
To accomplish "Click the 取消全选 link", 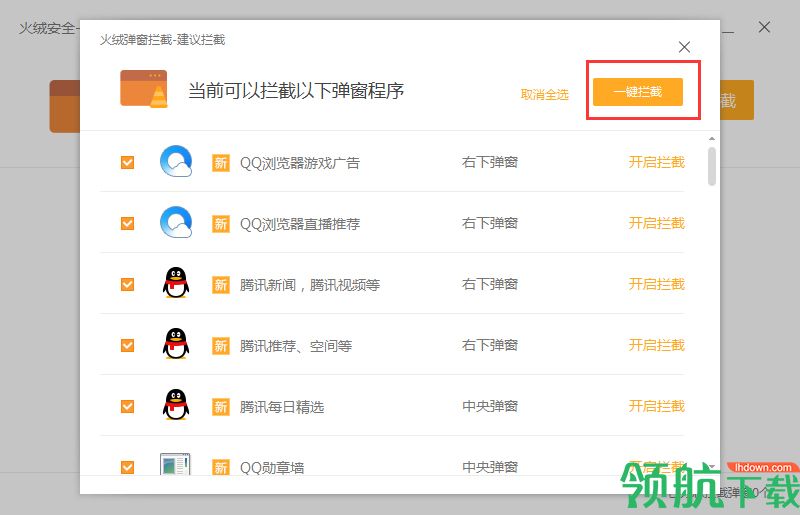I will click(x=544, y=94).
